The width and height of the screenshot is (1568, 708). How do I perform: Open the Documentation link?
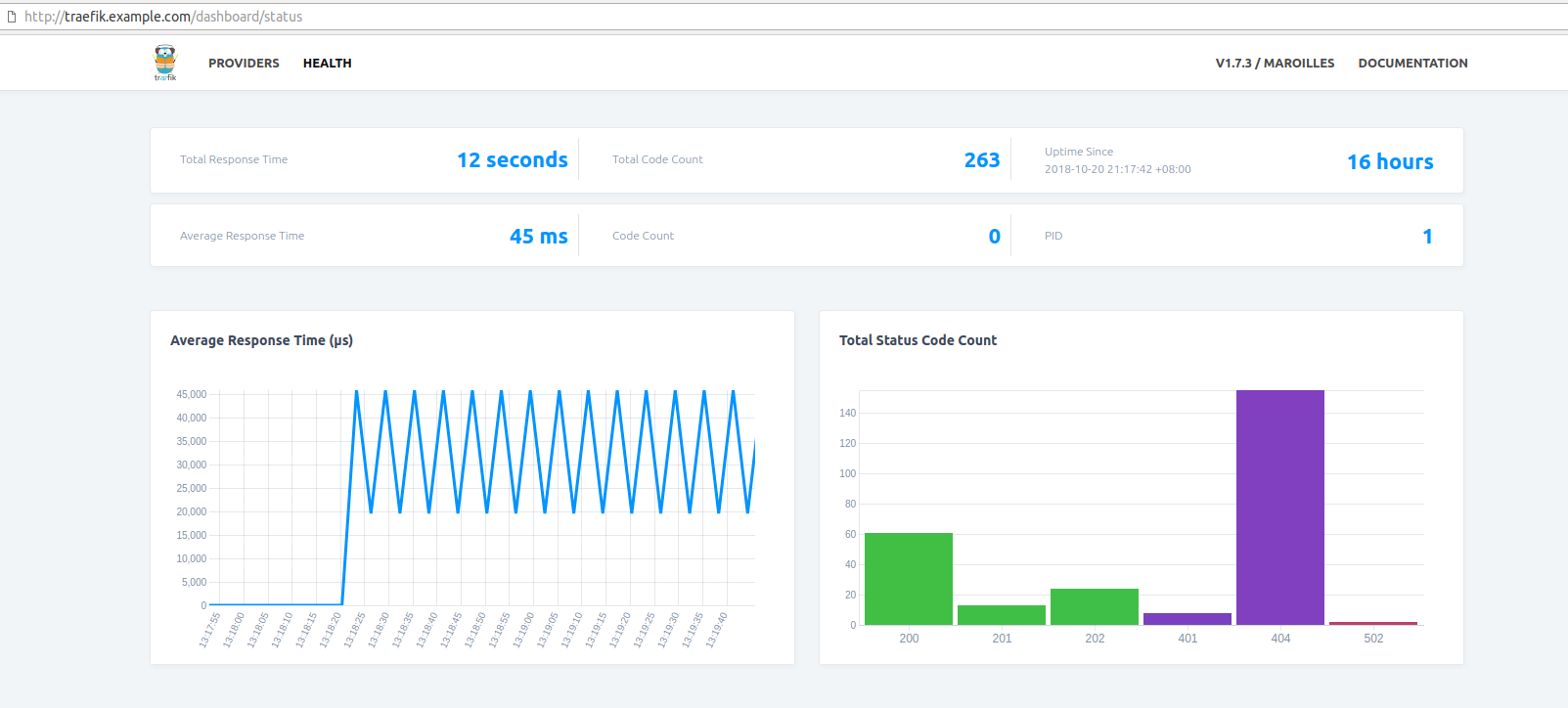[x=1412, y=64]
